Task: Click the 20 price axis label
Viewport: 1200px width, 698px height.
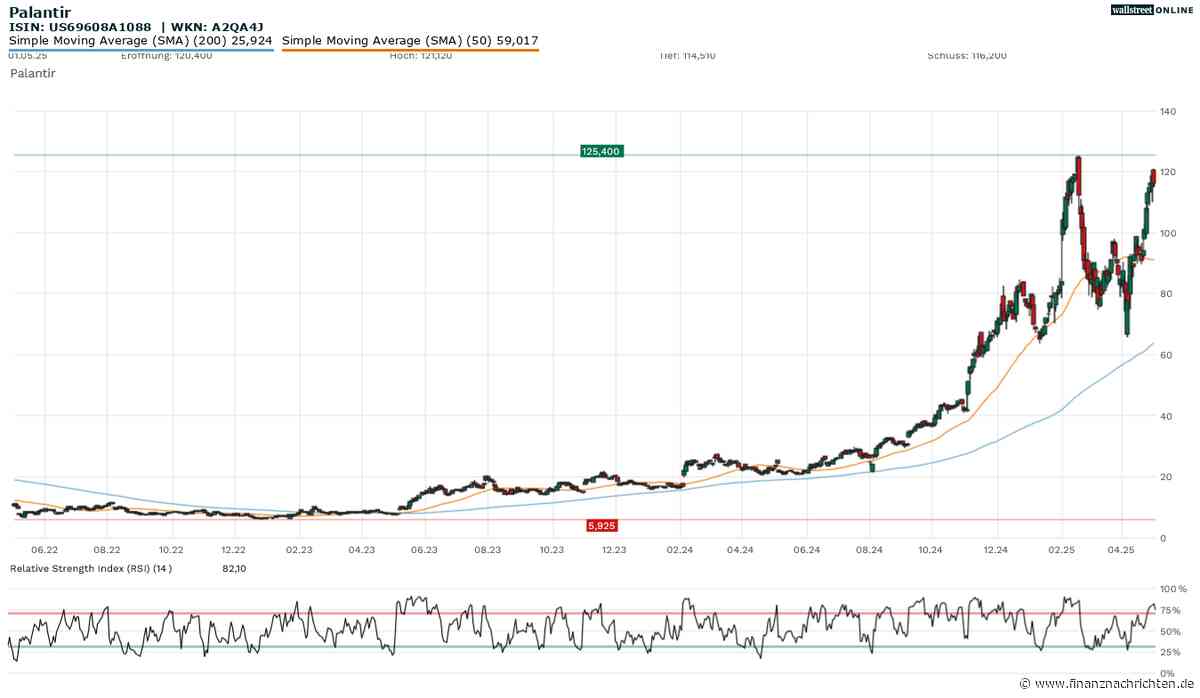Action: pos(1165,477)
